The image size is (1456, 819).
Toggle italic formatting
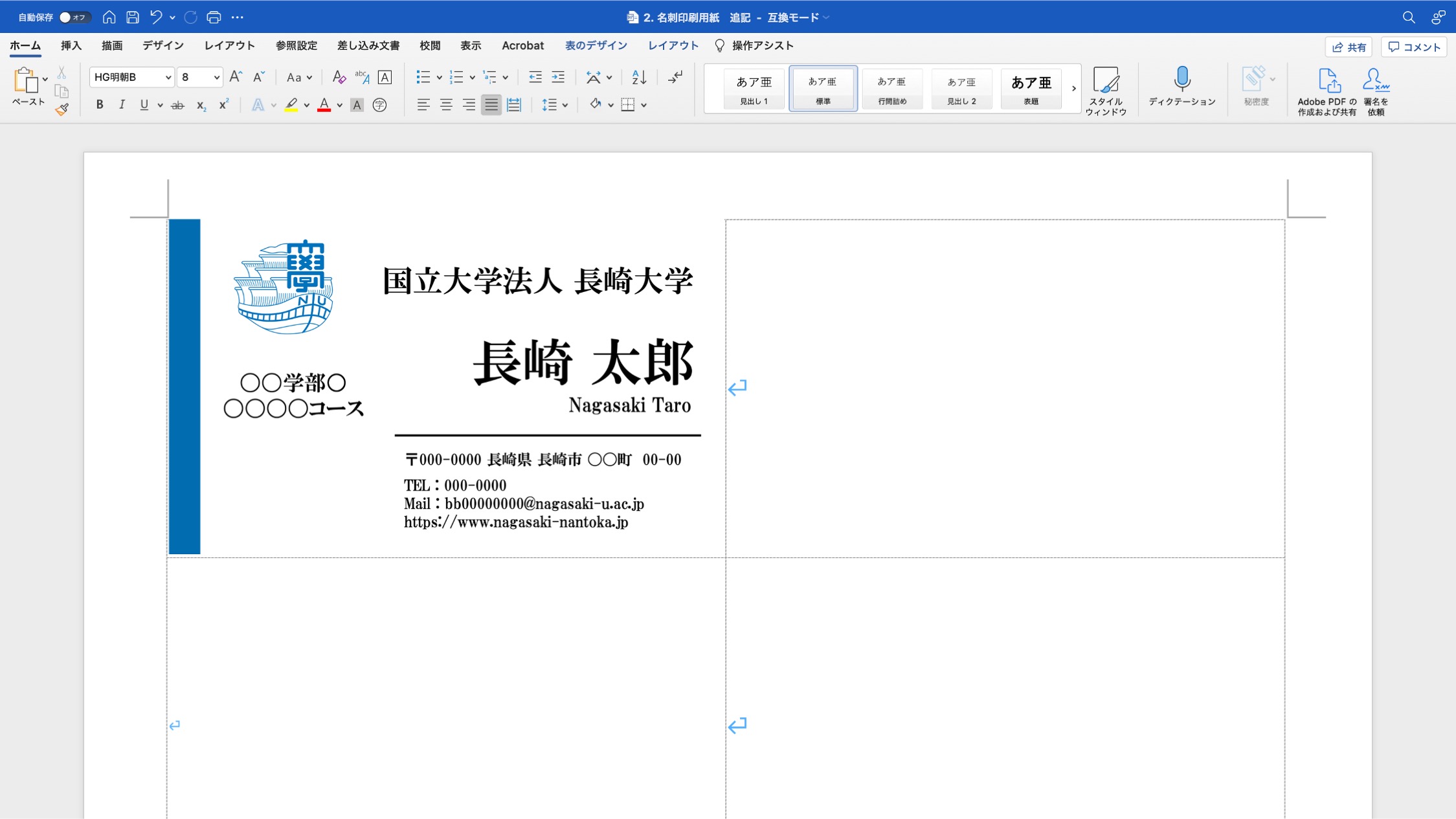(122, 105)
